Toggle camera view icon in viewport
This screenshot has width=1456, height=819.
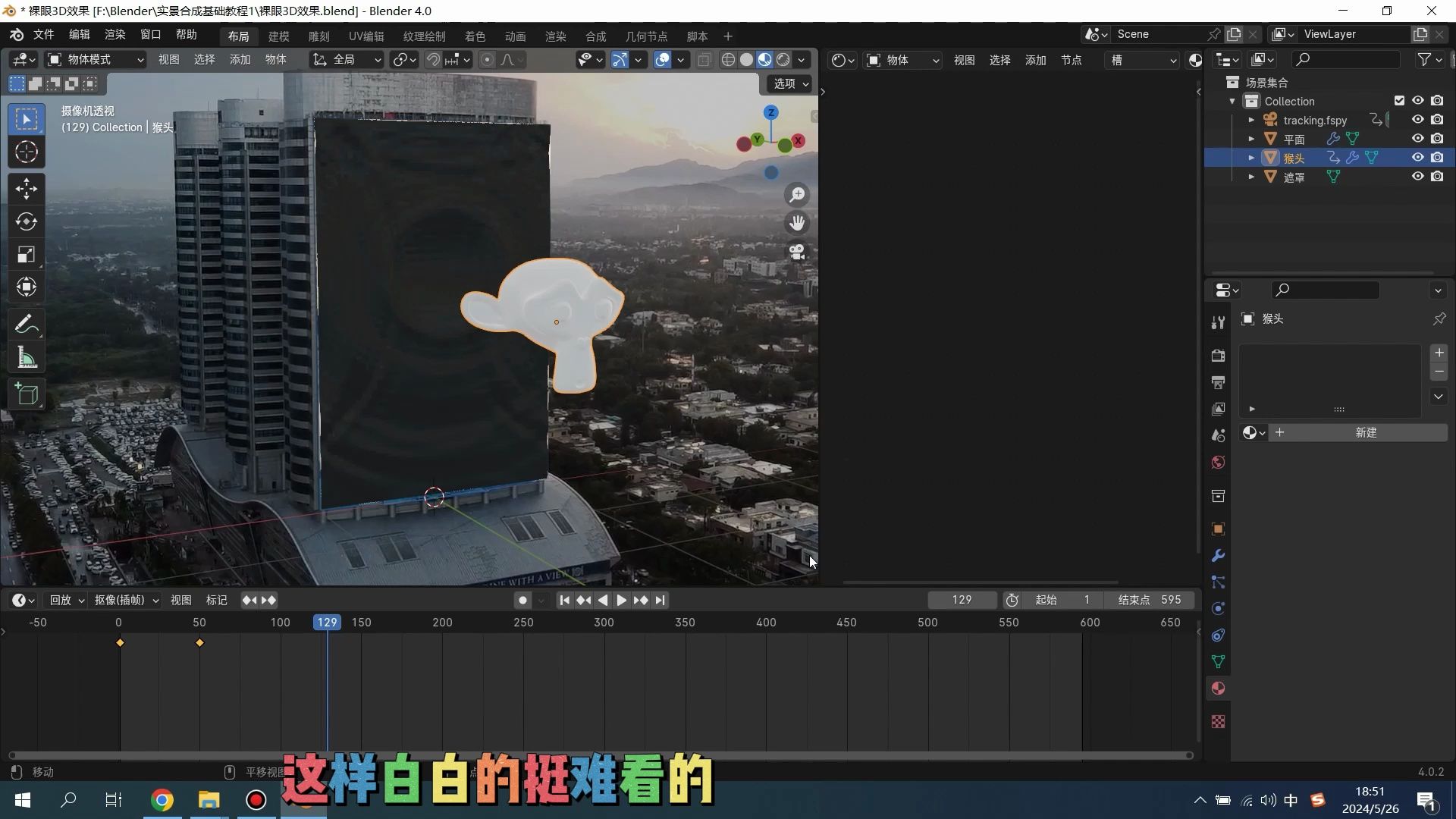(797, 252)
